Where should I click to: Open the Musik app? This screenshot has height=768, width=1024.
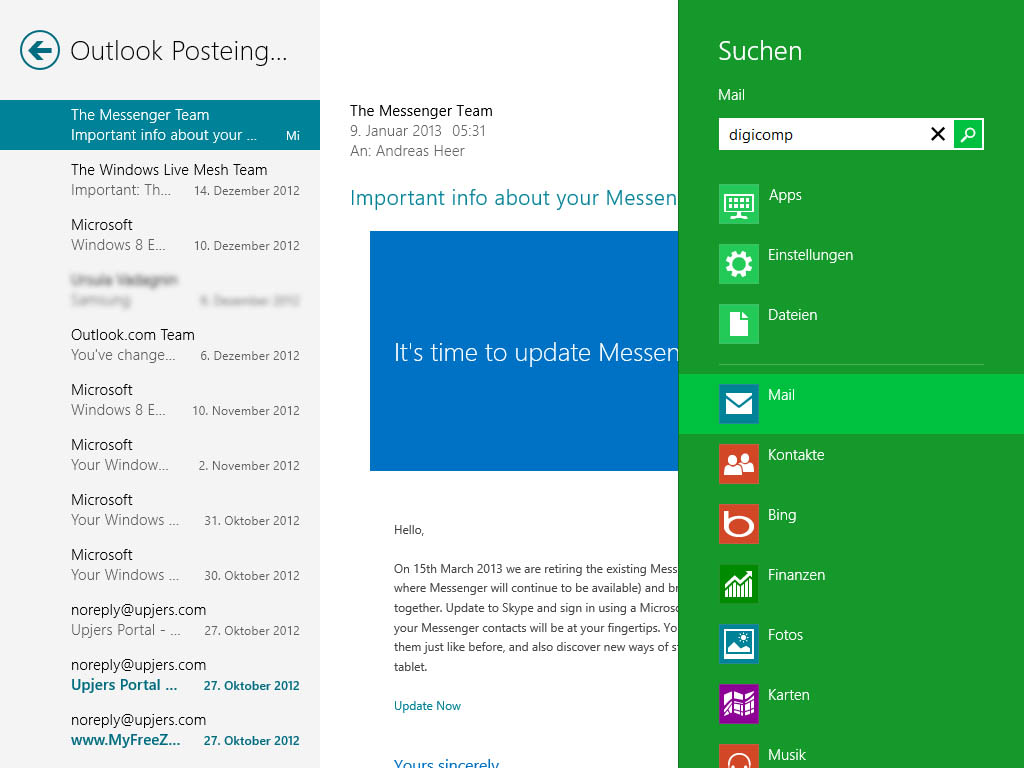tap(787, 754)
